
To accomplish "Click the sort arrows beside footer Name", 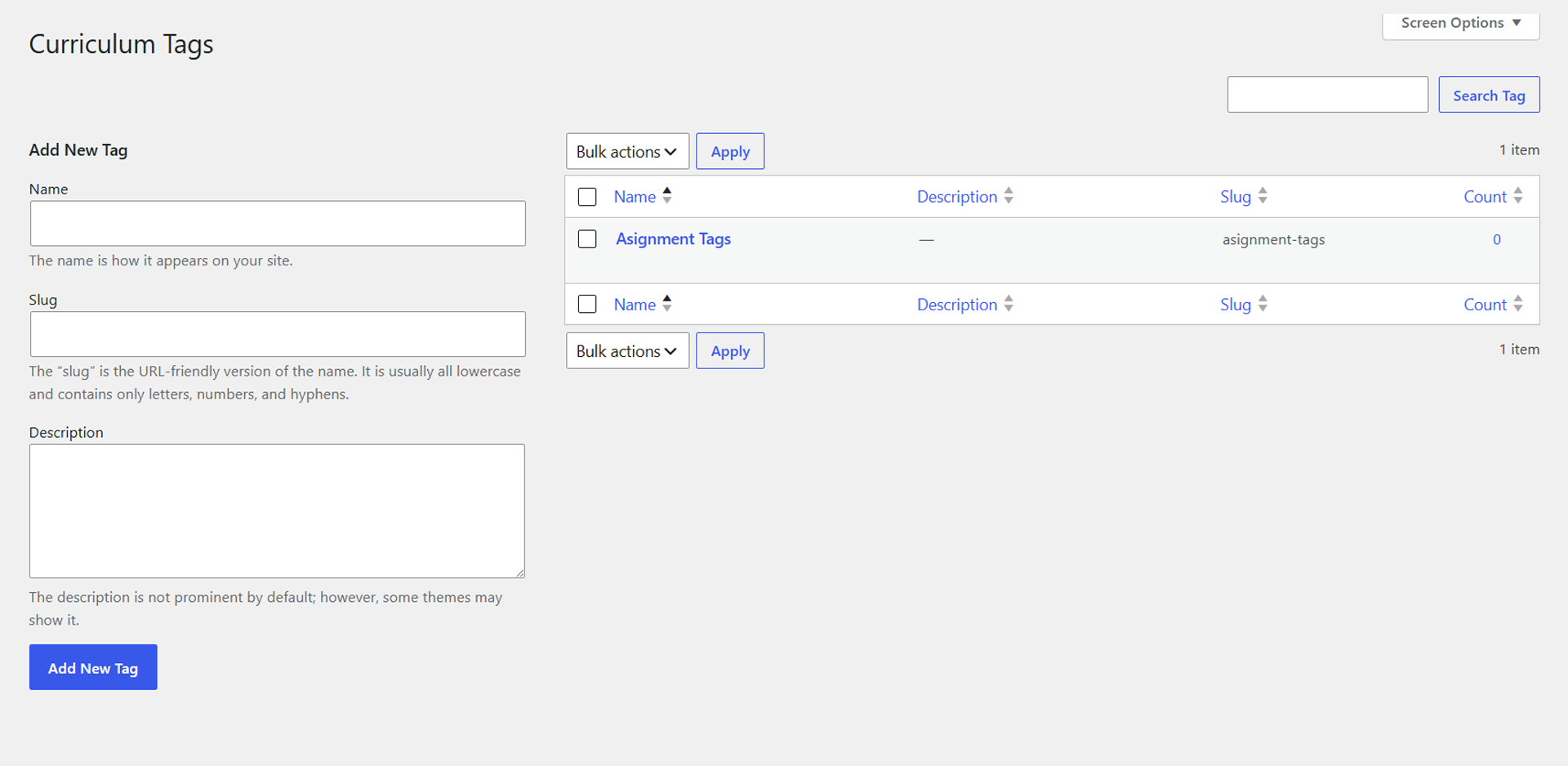I will 667,303.
